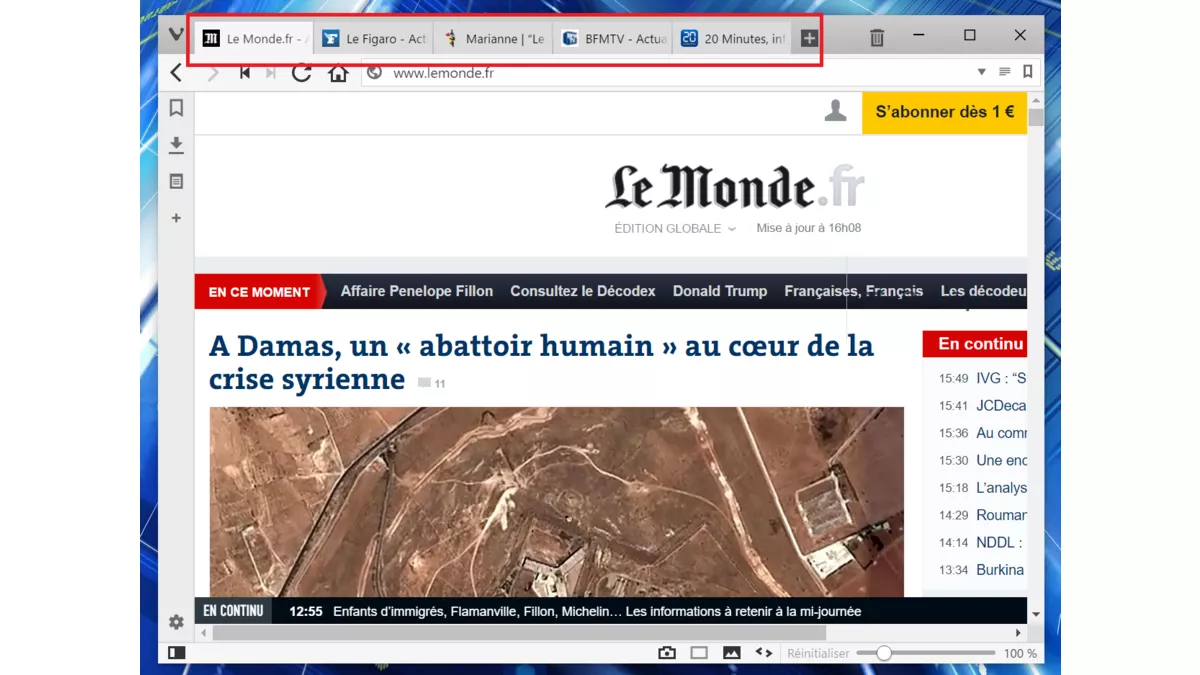Click the site info globe icon
Image resolution: width=1200 pixels, height=675 pixels.
pyautogui.click(x=374, y=72)
